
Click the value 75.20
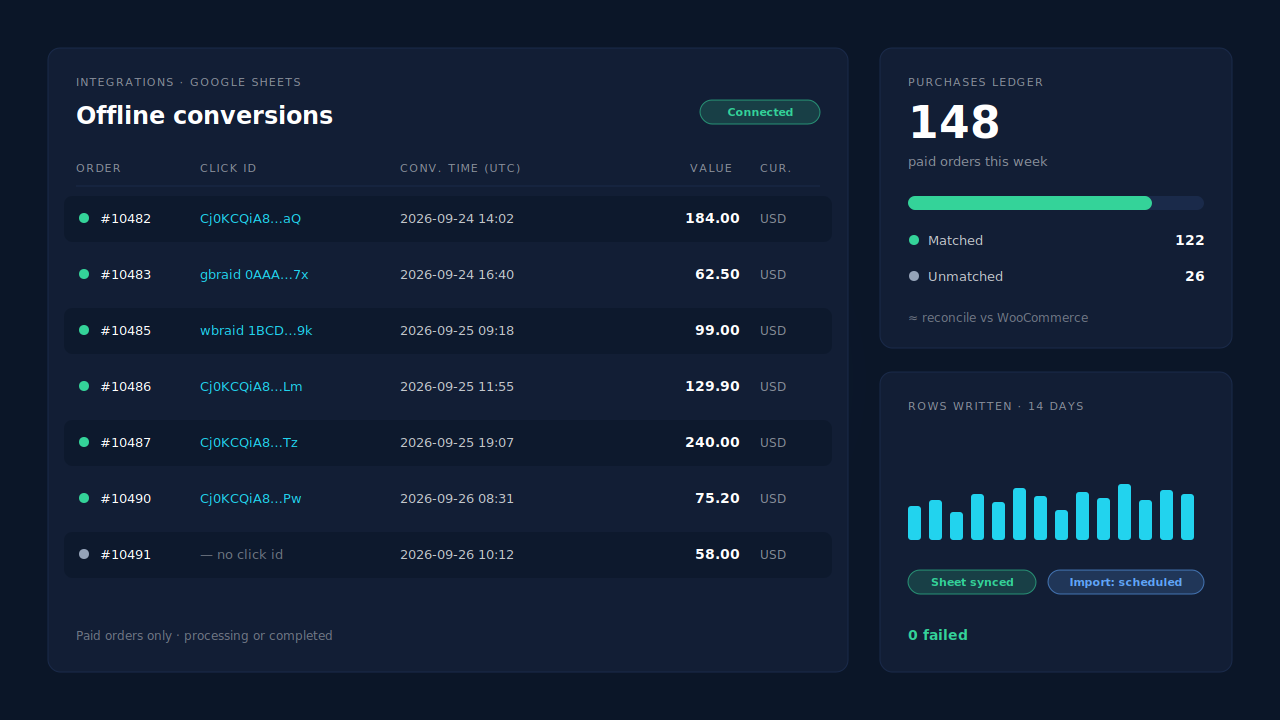pyautogui.click(x=717, y=498)
